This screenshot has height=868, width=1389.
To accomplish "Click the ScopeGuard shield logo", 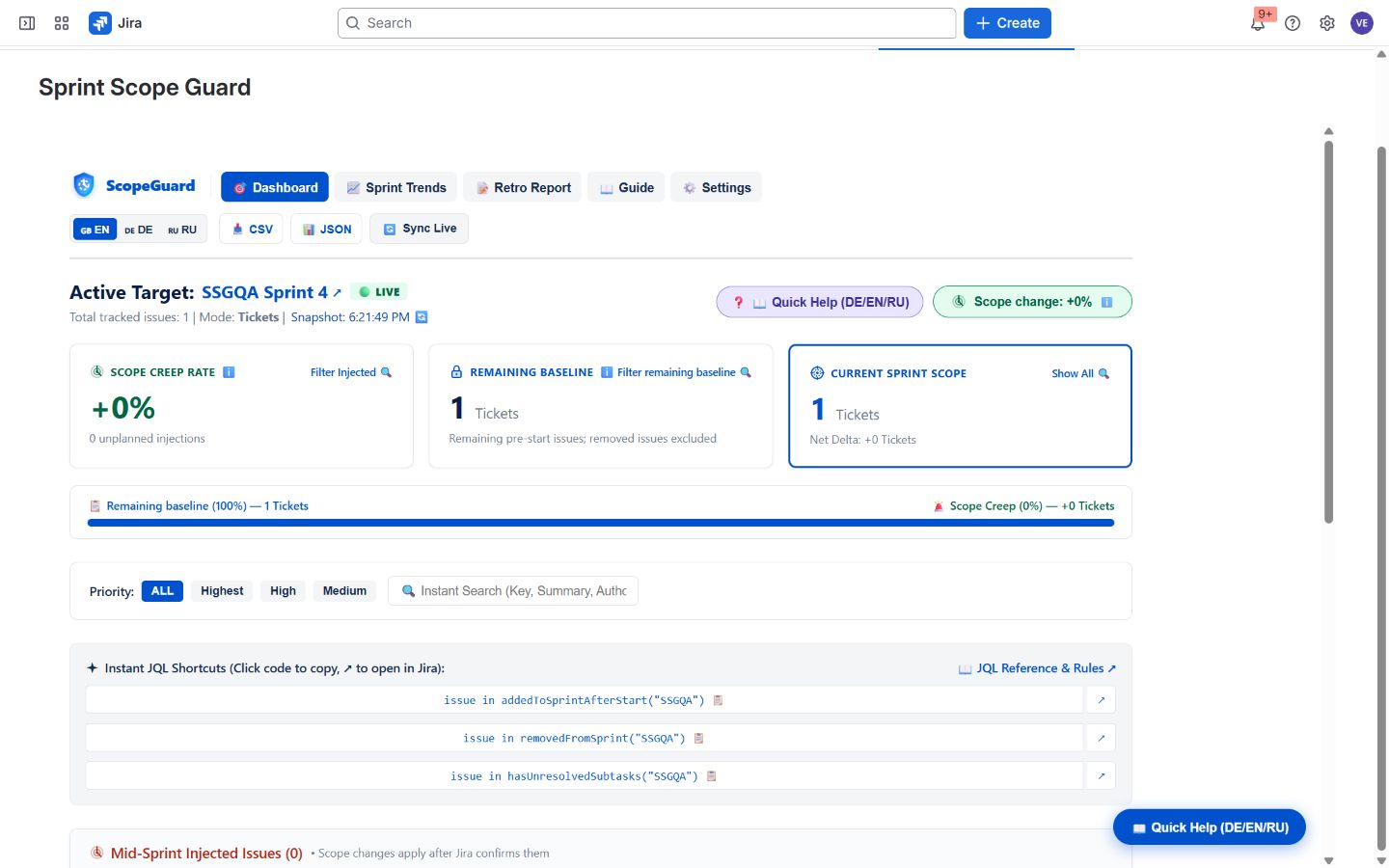I will click(84, 184).
